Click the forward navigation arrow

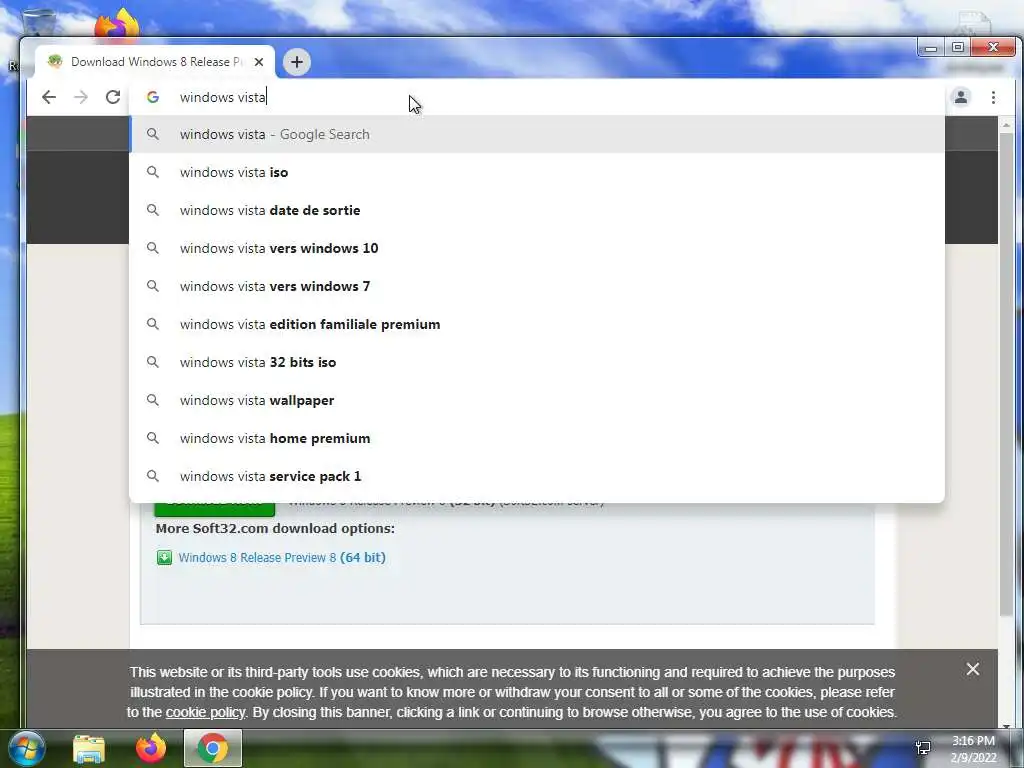[x=81, y=97]
